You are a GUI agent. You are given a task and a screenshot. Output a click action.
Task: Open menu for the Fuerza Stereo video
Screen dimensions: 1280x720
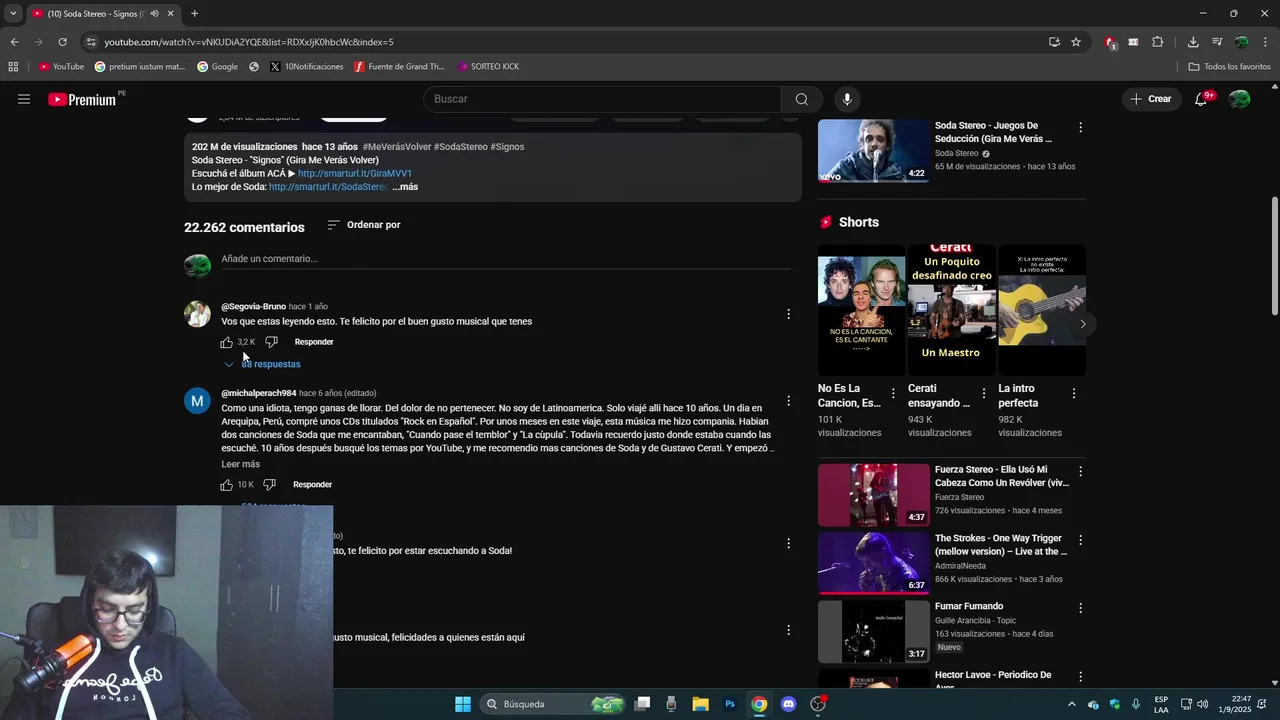pyautogui.click(x=1080, y=471)
